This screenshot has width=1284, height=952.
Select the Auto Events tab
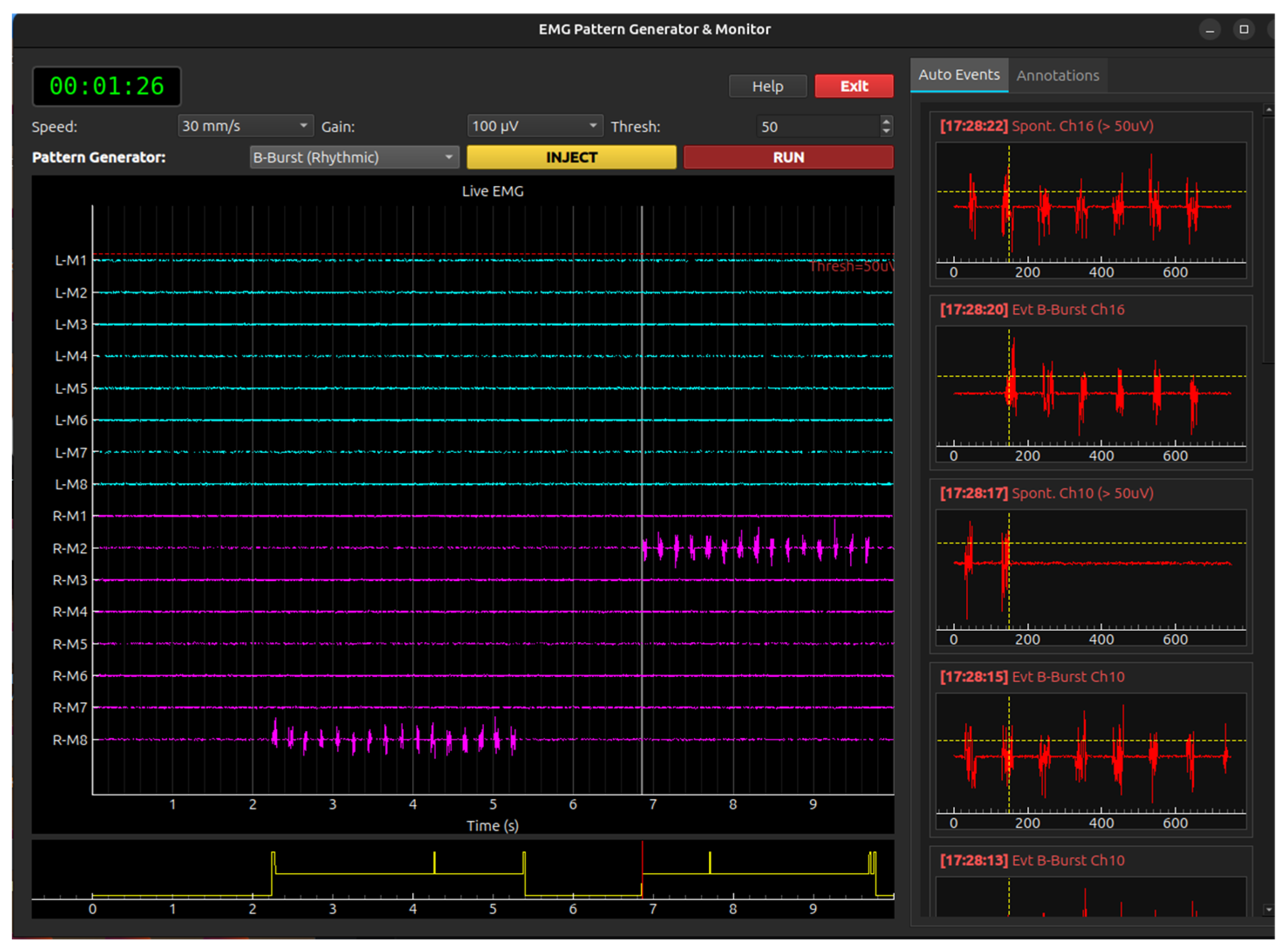[959, 75]
